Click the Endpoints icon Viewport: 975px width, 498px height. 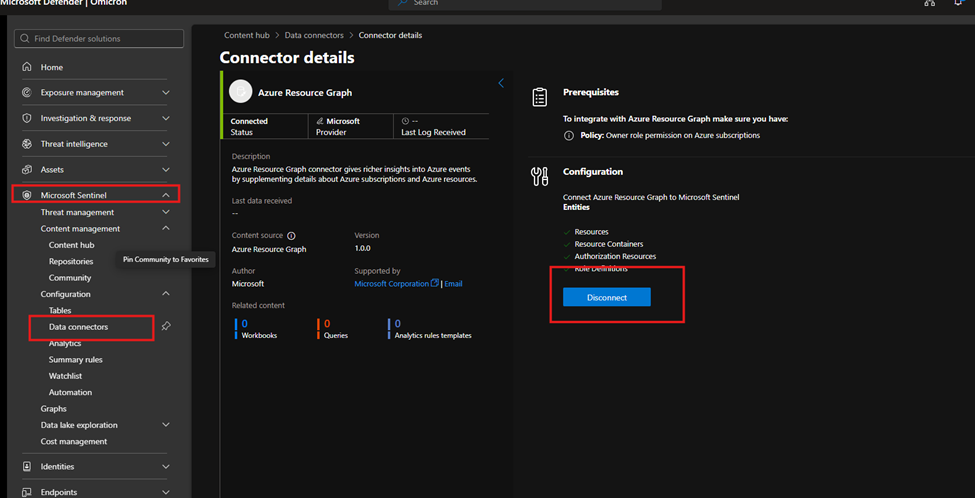click(x=27, y=492)
